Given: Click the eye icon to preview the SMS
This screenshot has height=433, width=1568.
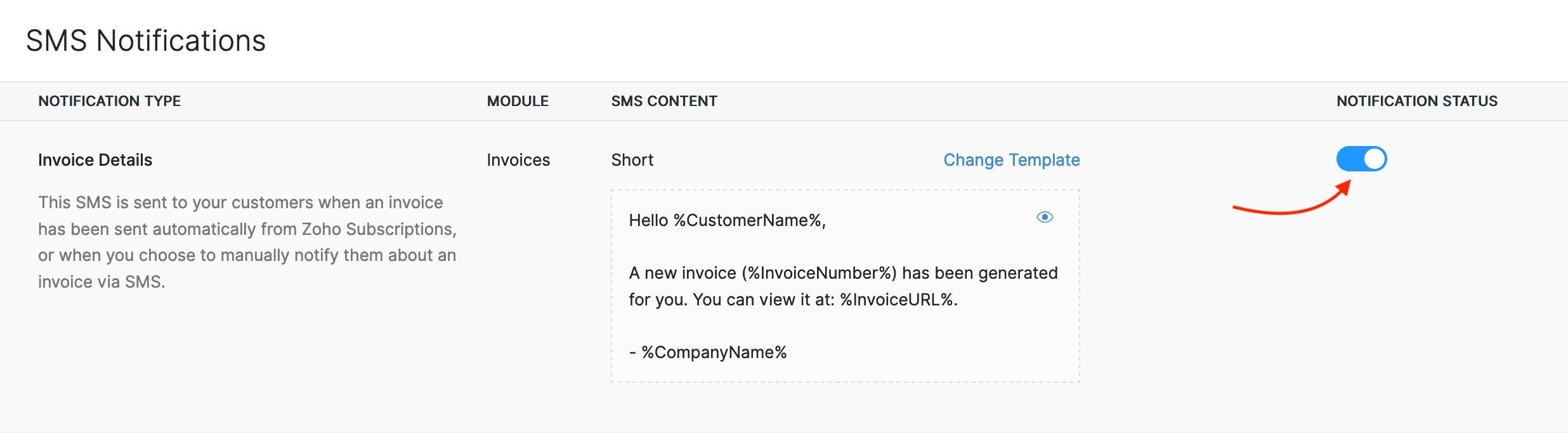Looking at the screenshot, I should [x=1044, y=217].
